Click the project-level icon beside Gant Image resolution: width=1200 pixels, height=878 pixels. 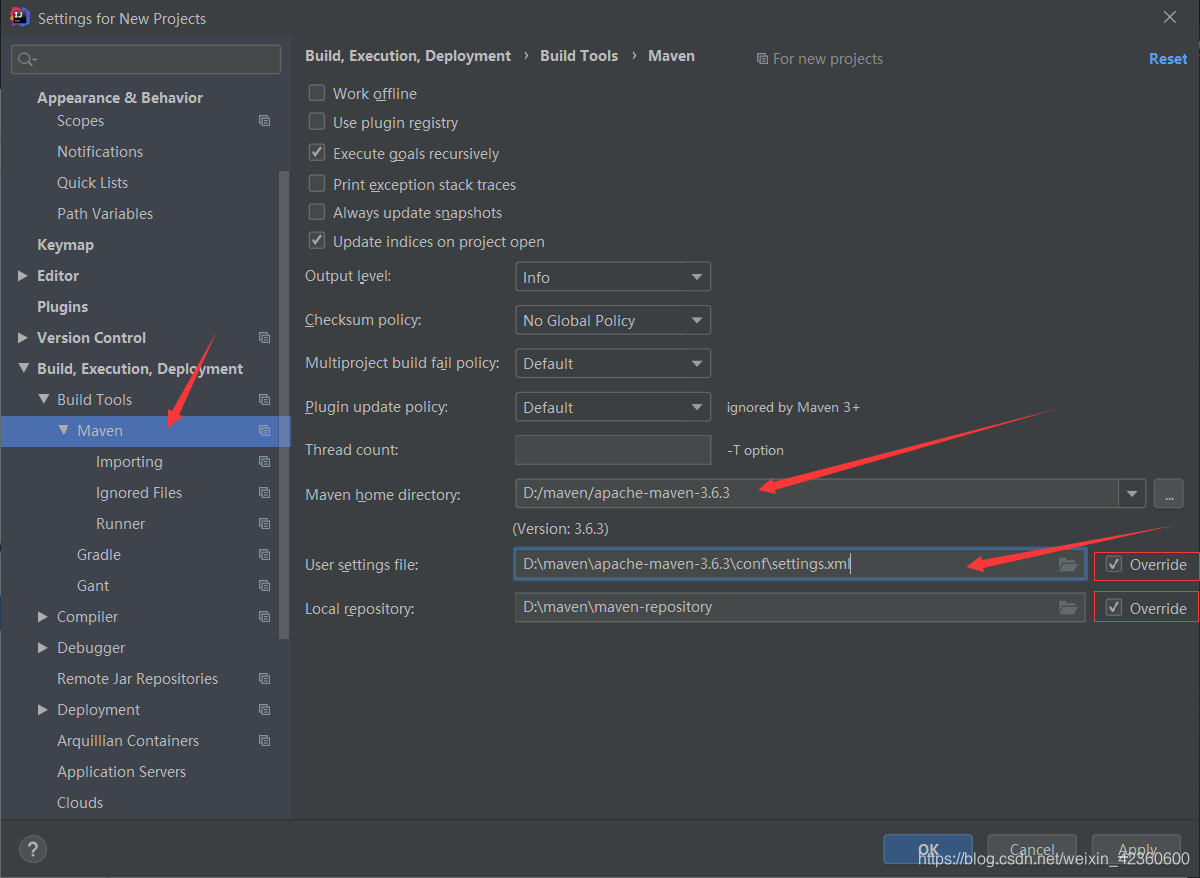click(x=264, y=586)
